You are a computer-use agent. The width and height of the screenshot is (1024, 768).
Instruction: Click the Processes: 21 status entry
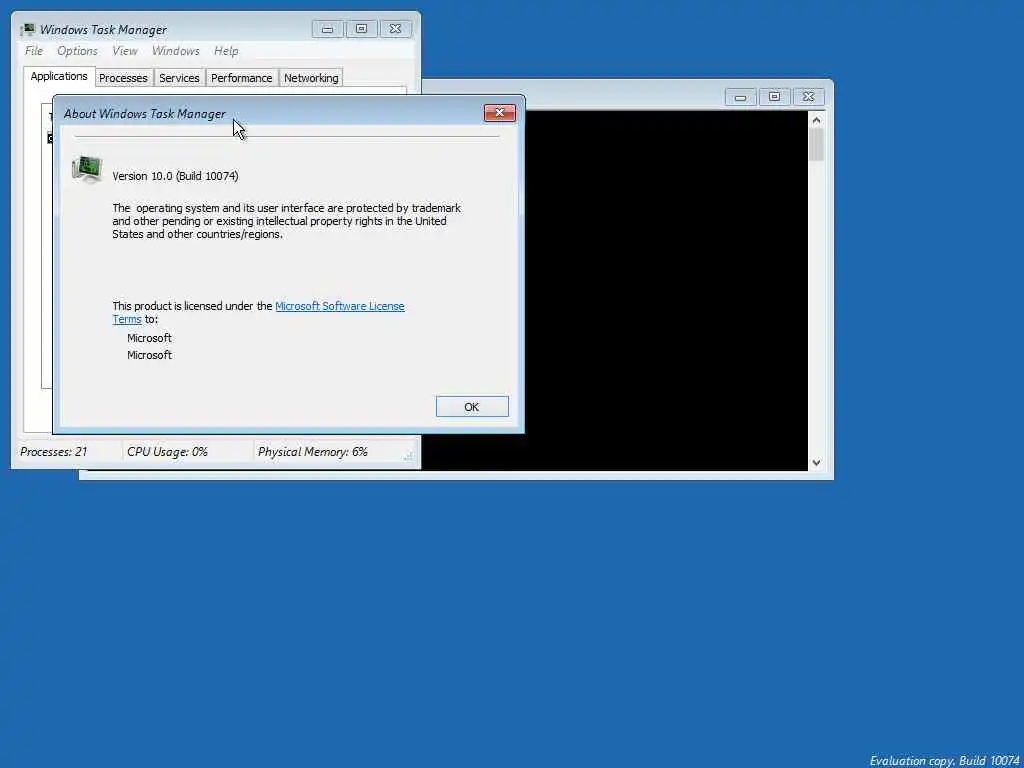pos(54,451)
